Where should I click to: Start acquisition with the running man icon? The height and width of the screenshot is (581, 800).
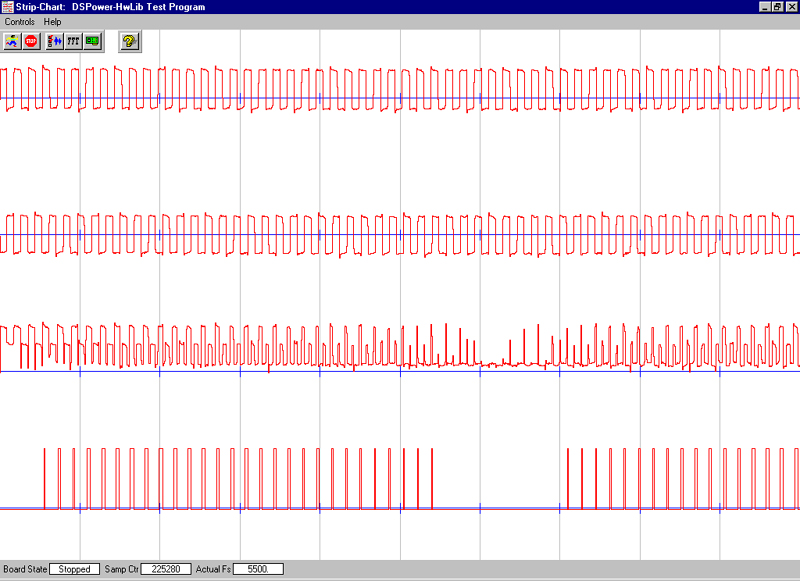pos(12,41)
